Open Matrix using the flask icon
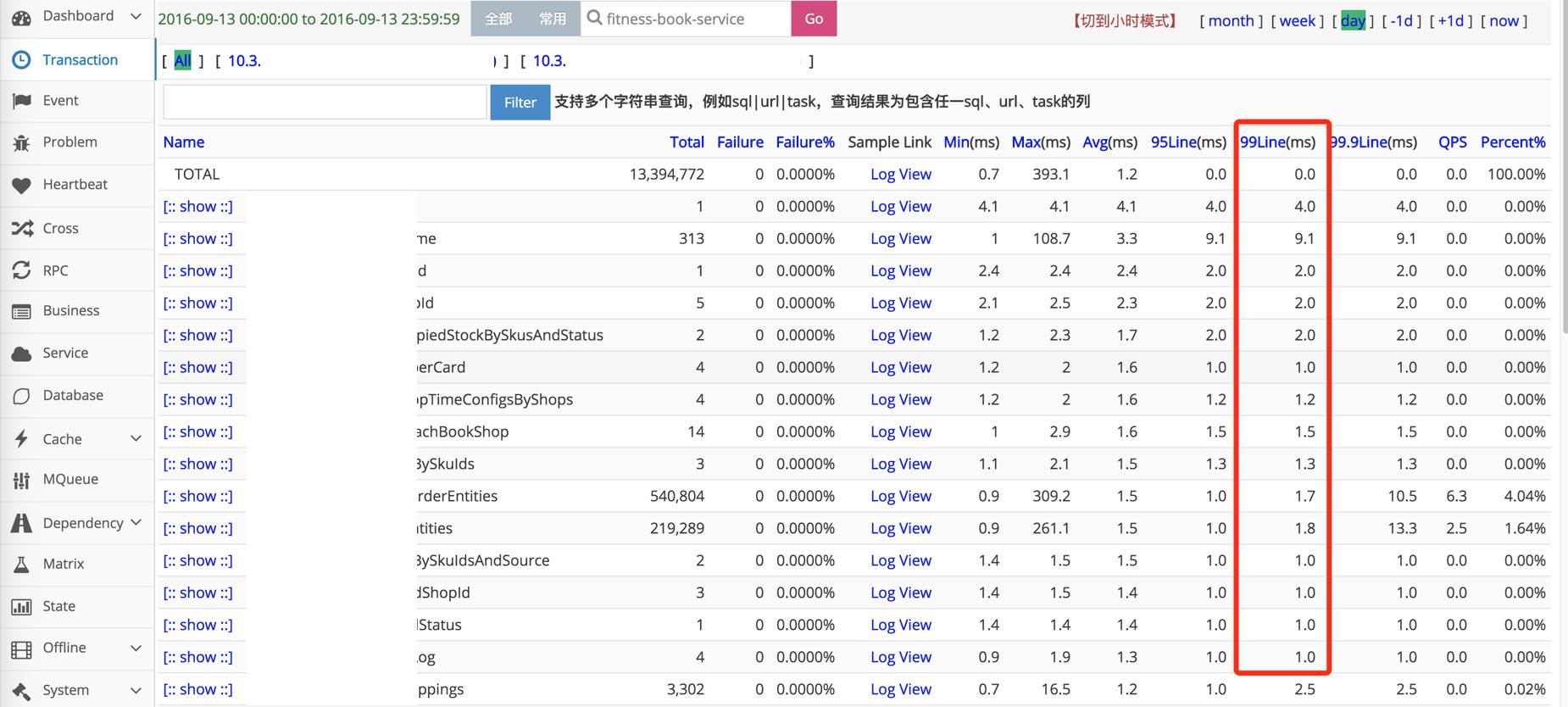Image resolution: width=1568 pixels, height=707 pixels. point(22,565)
